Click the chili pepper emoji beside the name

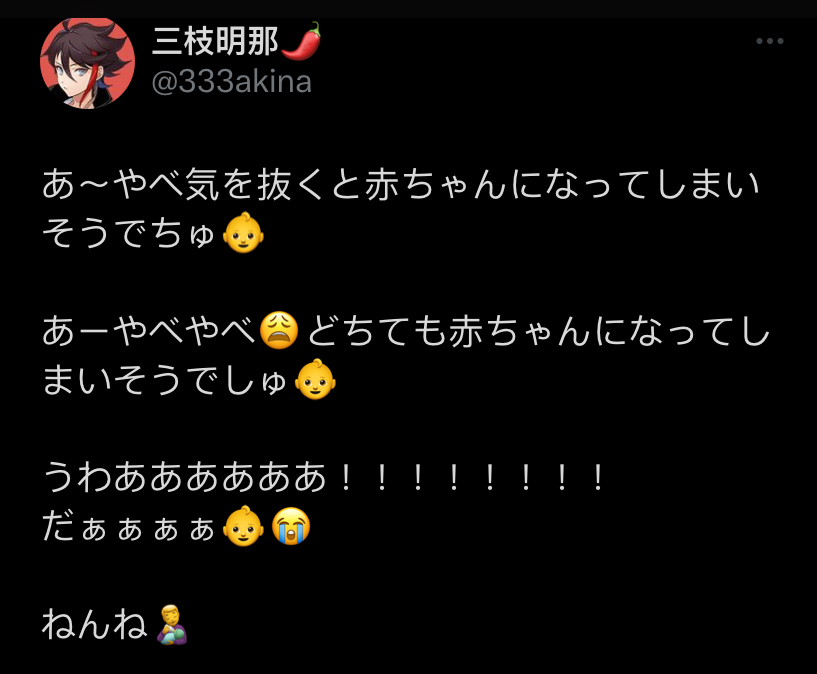coord(301,41)
